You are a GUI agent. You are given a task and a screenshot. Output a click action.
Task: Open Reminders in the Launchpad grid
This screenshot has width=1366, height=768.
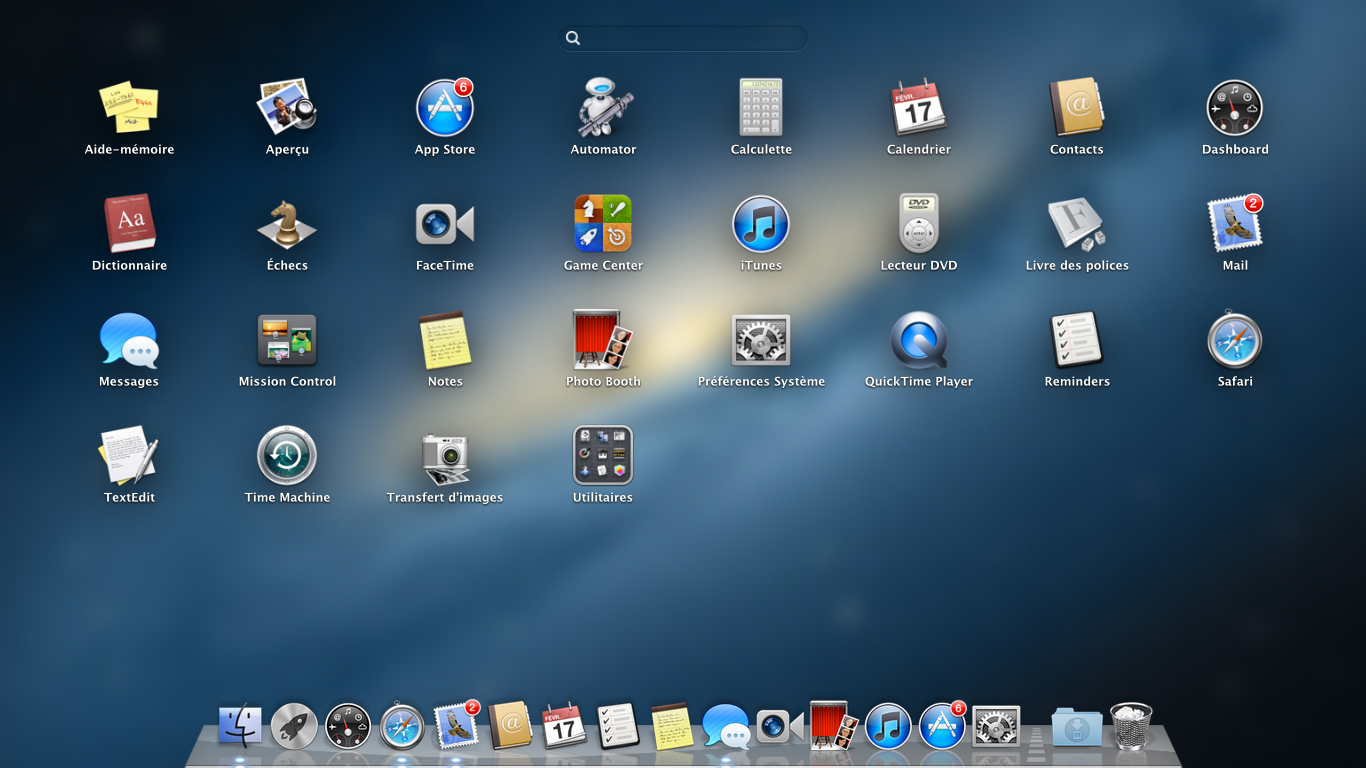tap(1077, 340)
